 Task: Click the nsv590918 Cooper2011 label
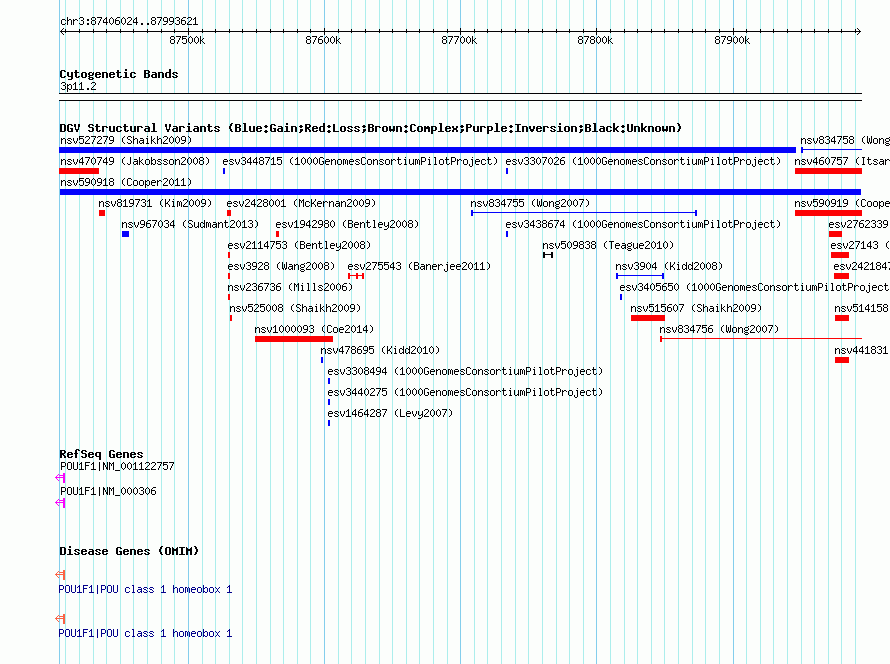[126, 182]
